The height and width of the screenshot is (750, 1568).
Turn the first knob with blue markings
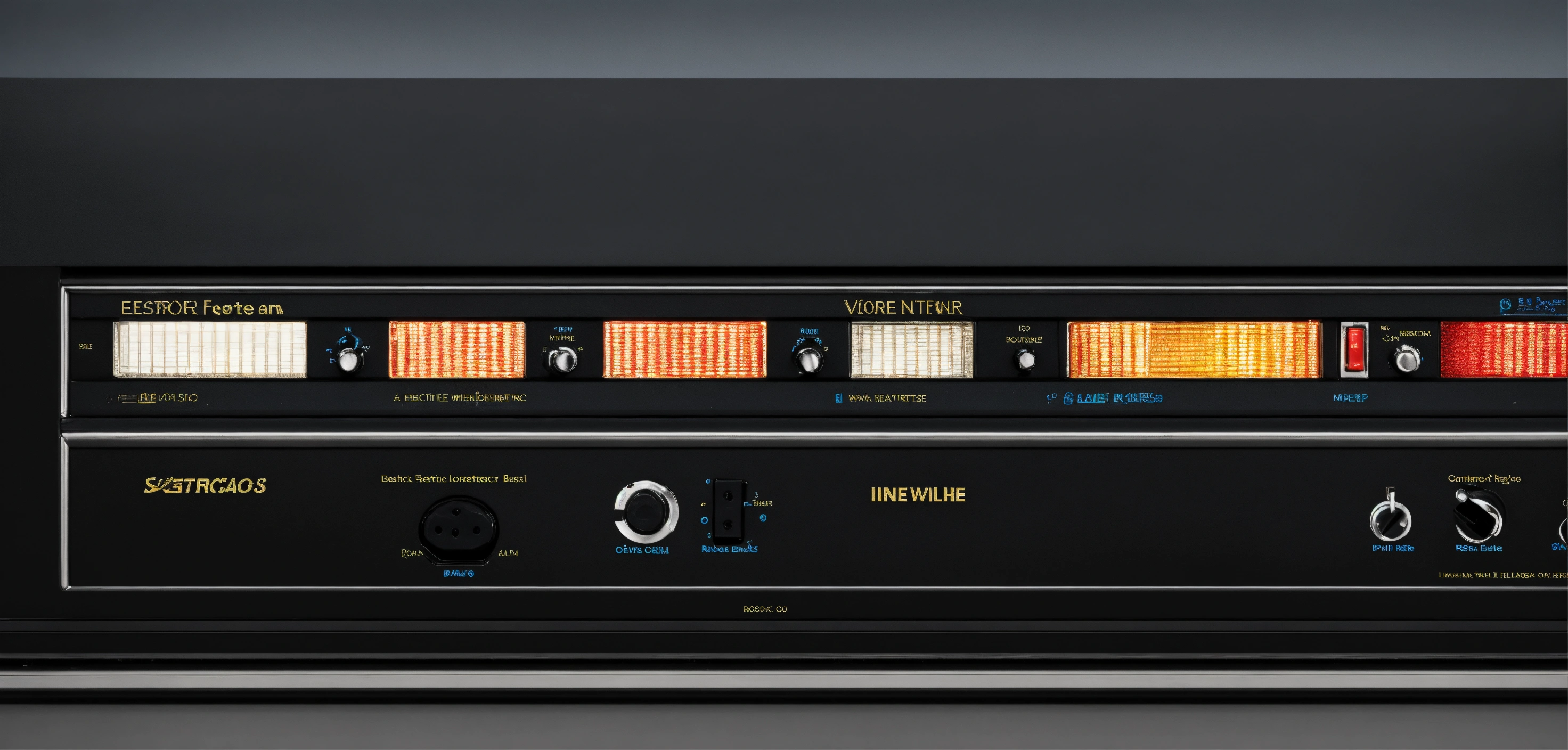pos(348,359)
